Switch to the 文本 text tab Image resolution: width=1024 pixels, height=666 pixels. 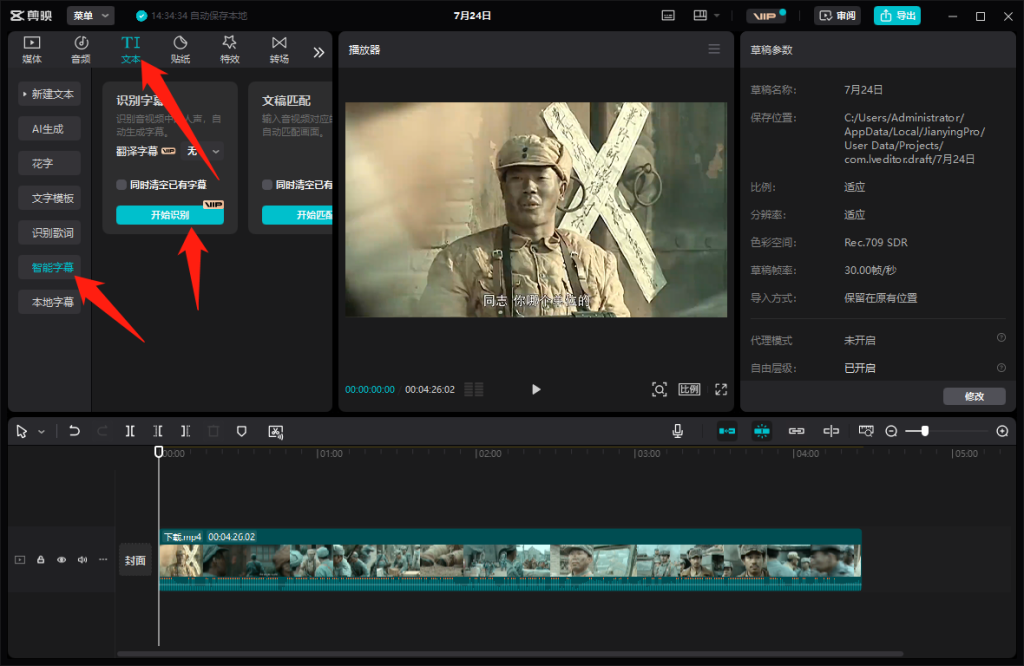(131, 50)
